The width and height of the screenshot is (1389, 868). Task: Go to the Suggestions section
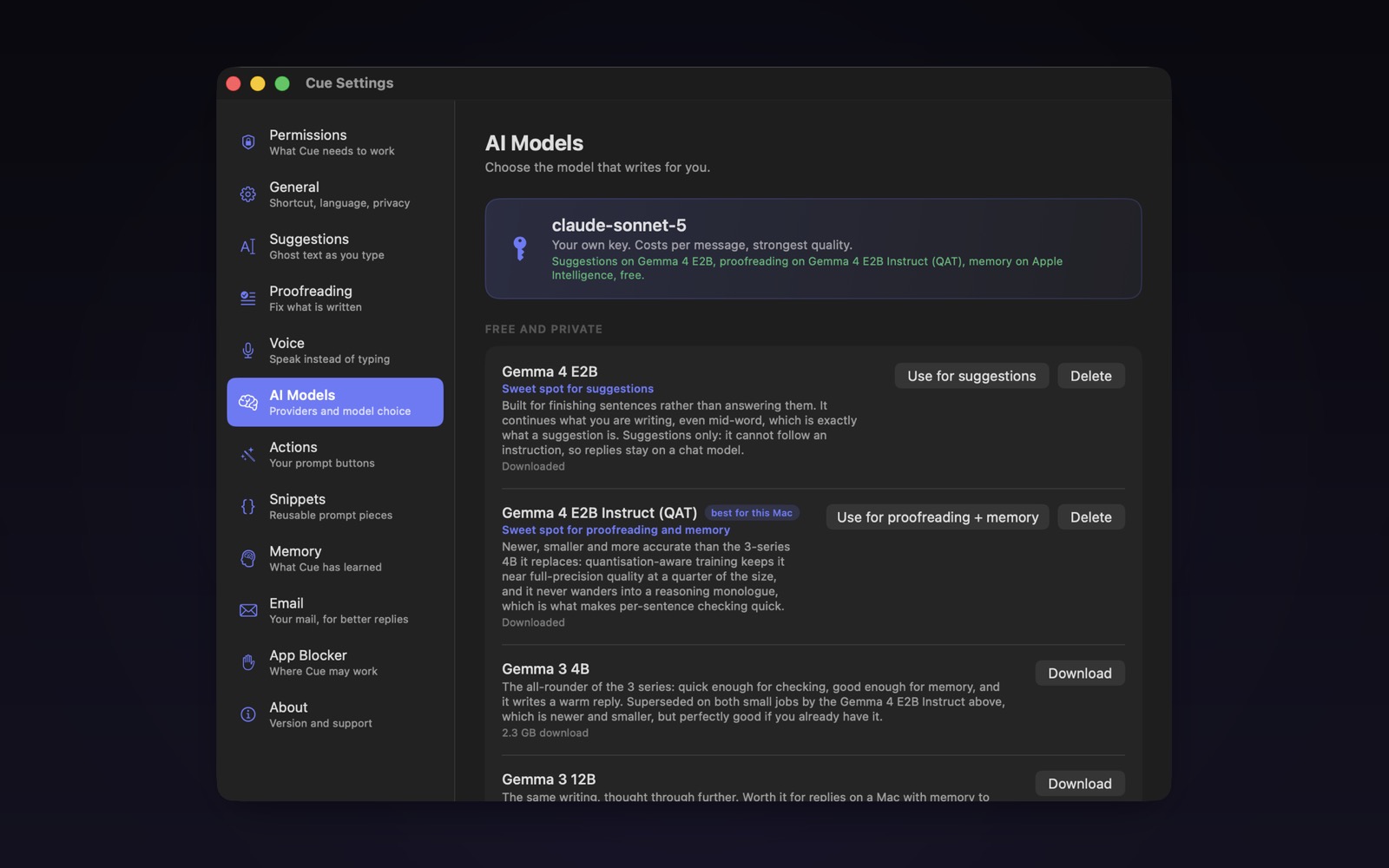pyautogui.click(x=335, y=247)
